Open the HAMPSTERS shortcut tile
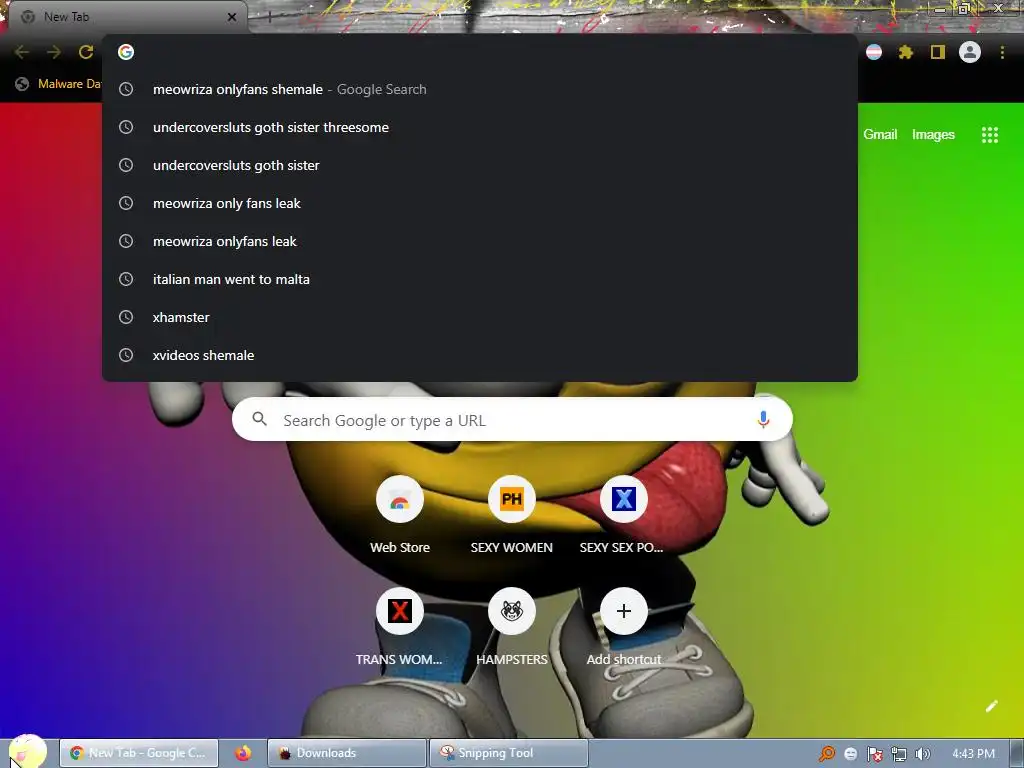 pos(512,611)
